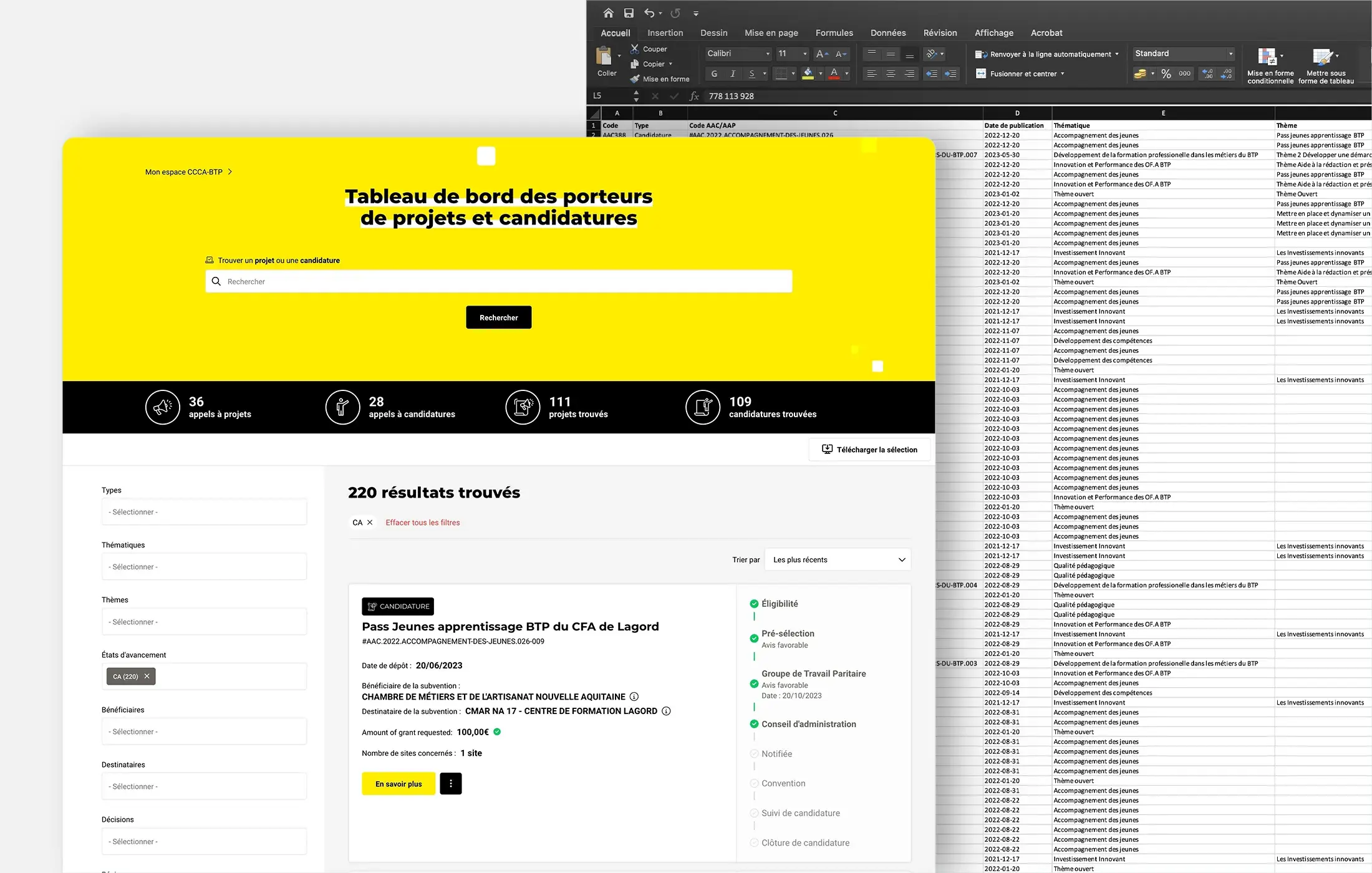Viewport: 1372px width, 873px height.
Task: Apply top vertical alignment
Action: (x=872, y=54)
